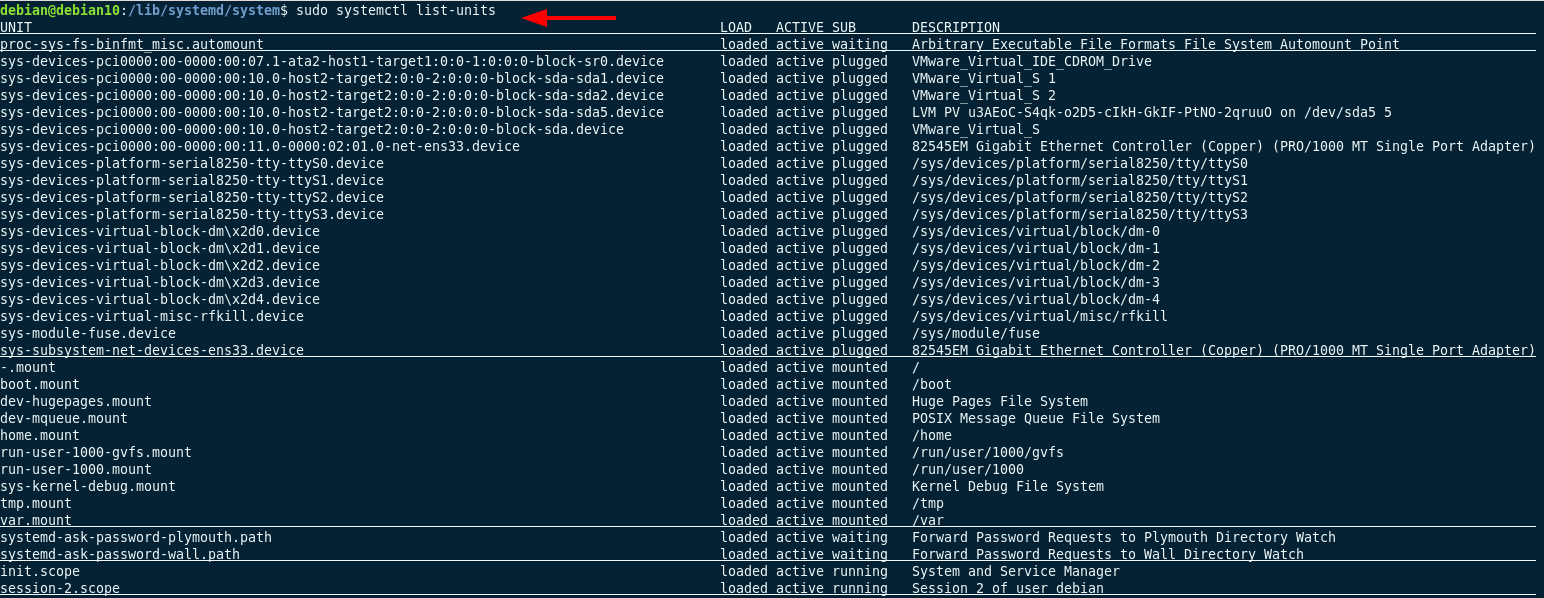Click sys-devices-virtual-block-dm\x2d0.device
1544x598 pixels.
coord(160,231)
